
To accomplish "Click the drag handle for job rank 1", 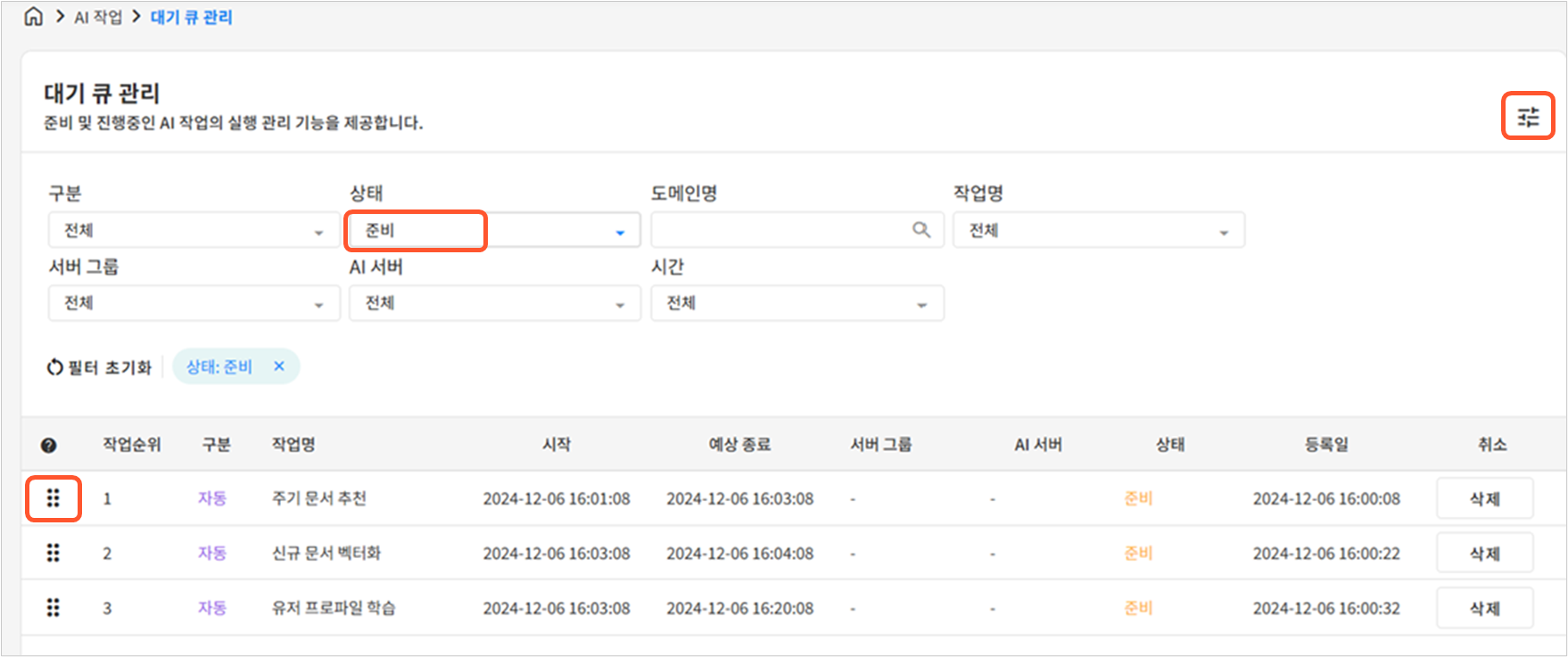I will coord(54,498).
